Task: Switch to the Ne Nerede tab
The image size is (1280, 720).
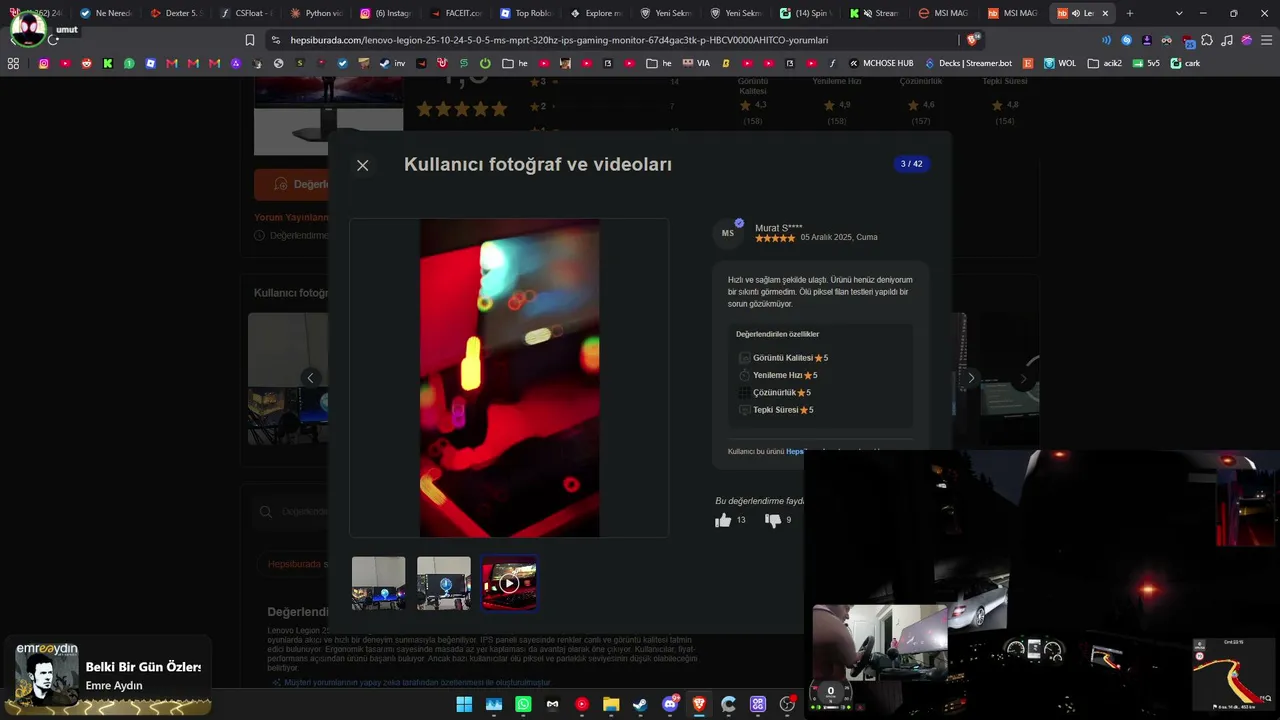Action: click(105, 13)
